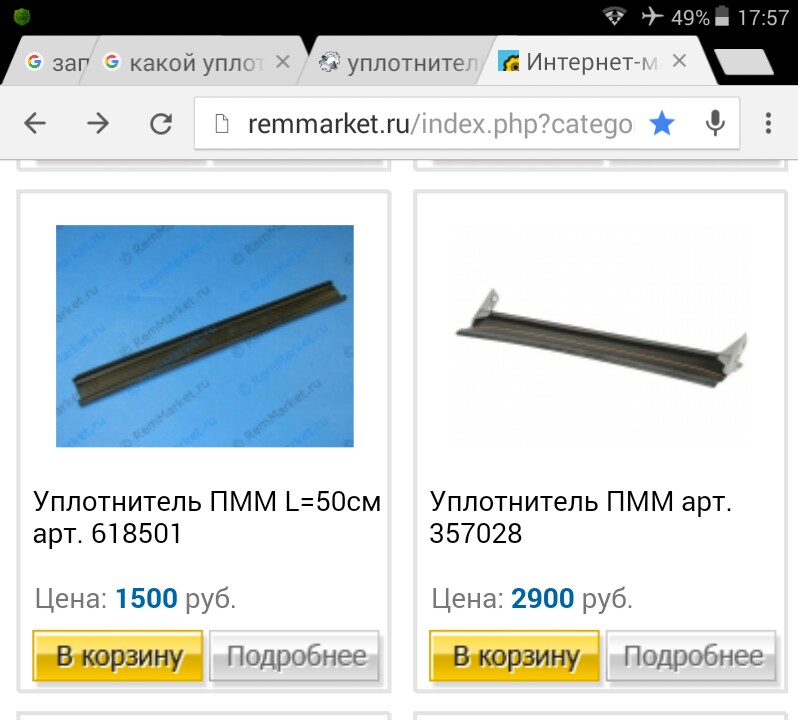Close the 'какой уплот' tab
798x720 pixels.
click(x=283, y=62)
